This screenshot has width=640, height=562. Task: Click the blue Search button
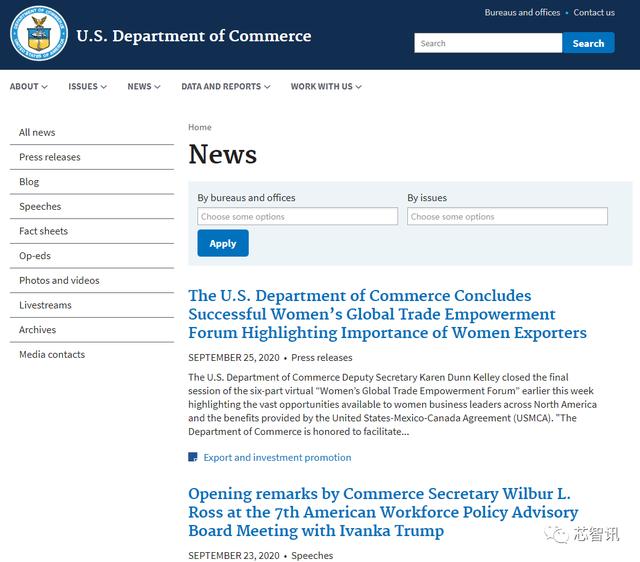coord(588,43)
